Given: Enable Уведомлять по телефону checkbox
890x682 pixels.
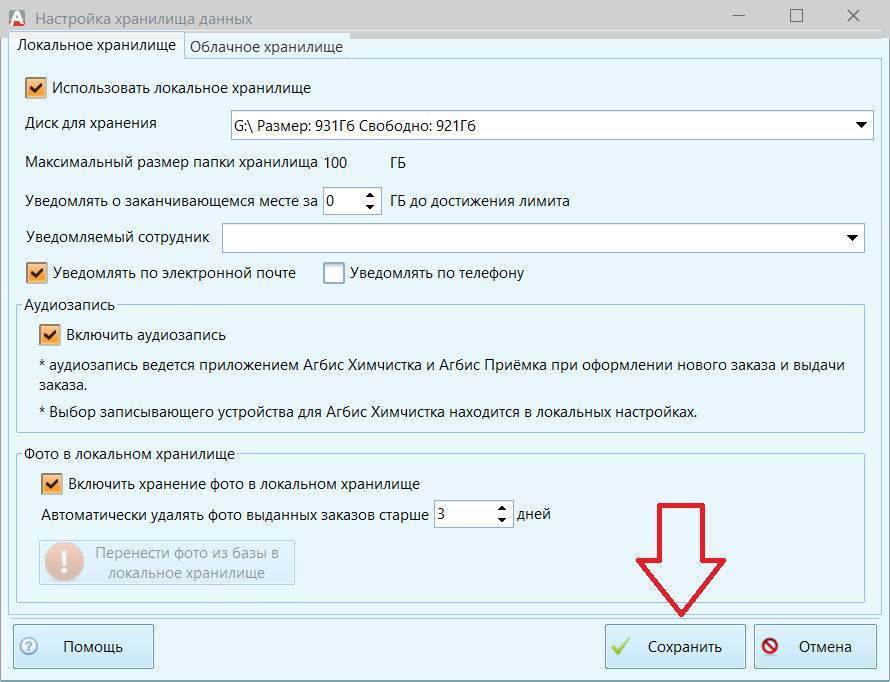Looking at the screenshot, I should [x=334, y=273].
